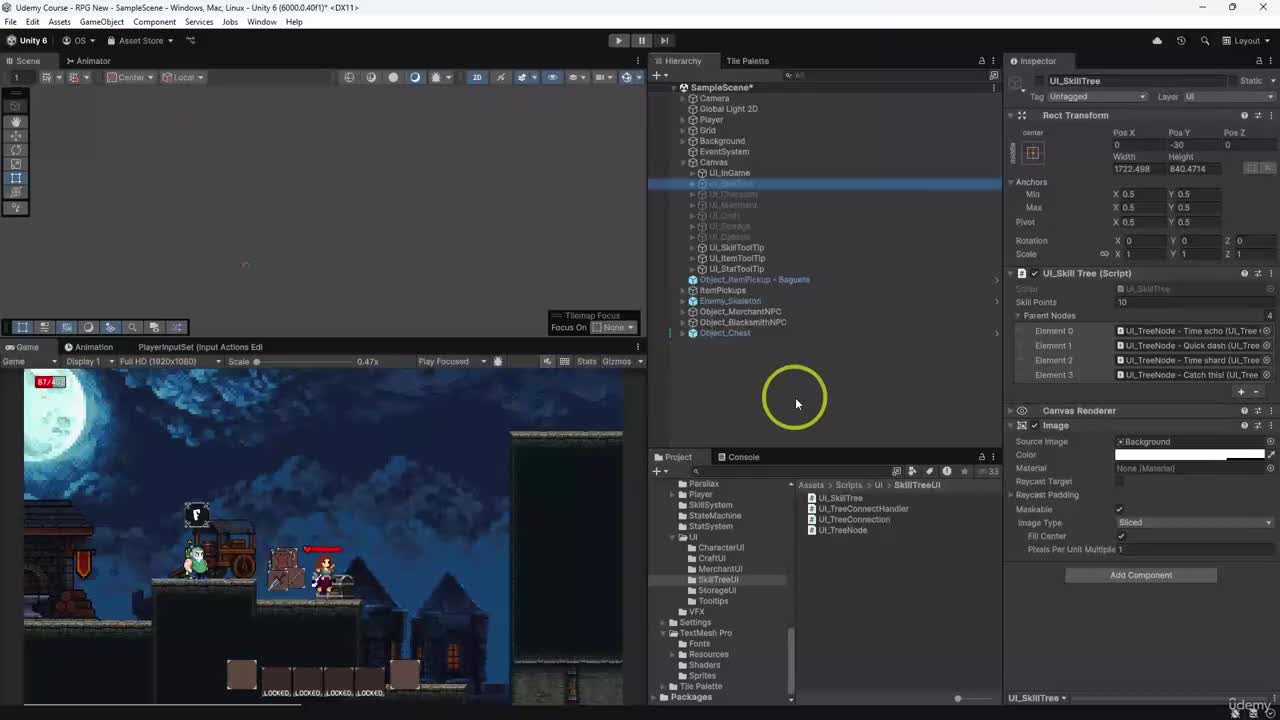Viewport: 1280px width, 720px height.
Task: Select the Transform tool in scene tools
Action: point(16,193)
